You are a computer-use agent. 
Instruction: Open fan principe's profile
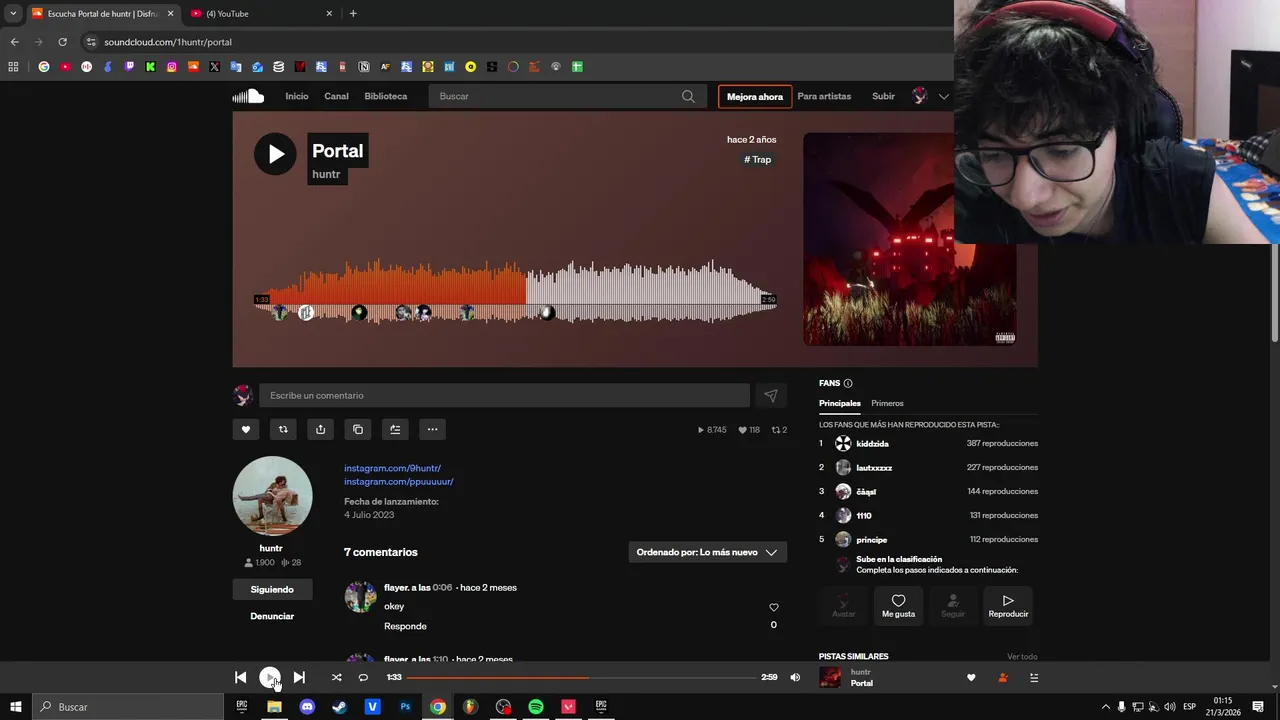(871, 539)
